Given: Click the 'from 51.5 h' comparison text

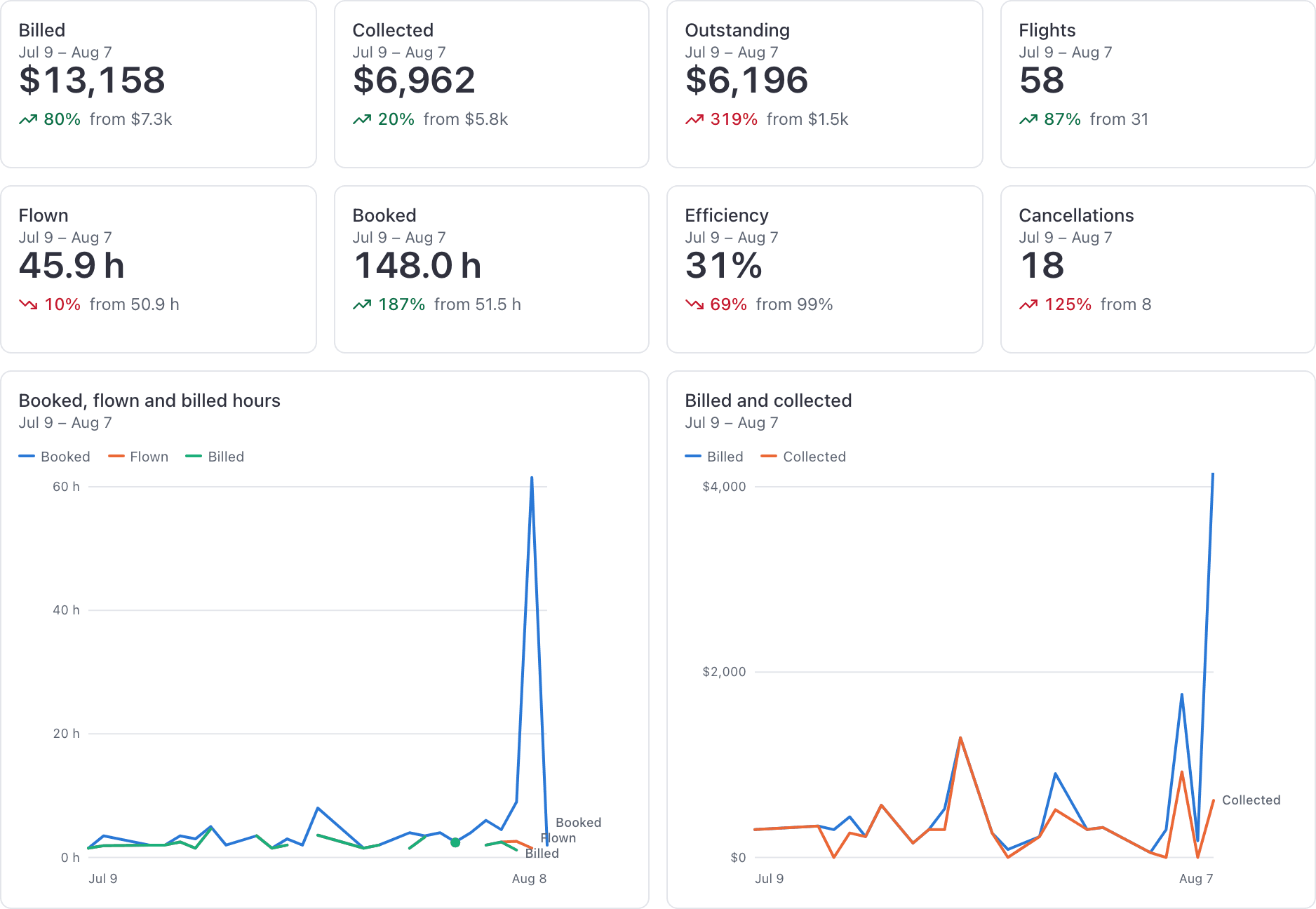Looking at the screenshot, I should [477, 304].
